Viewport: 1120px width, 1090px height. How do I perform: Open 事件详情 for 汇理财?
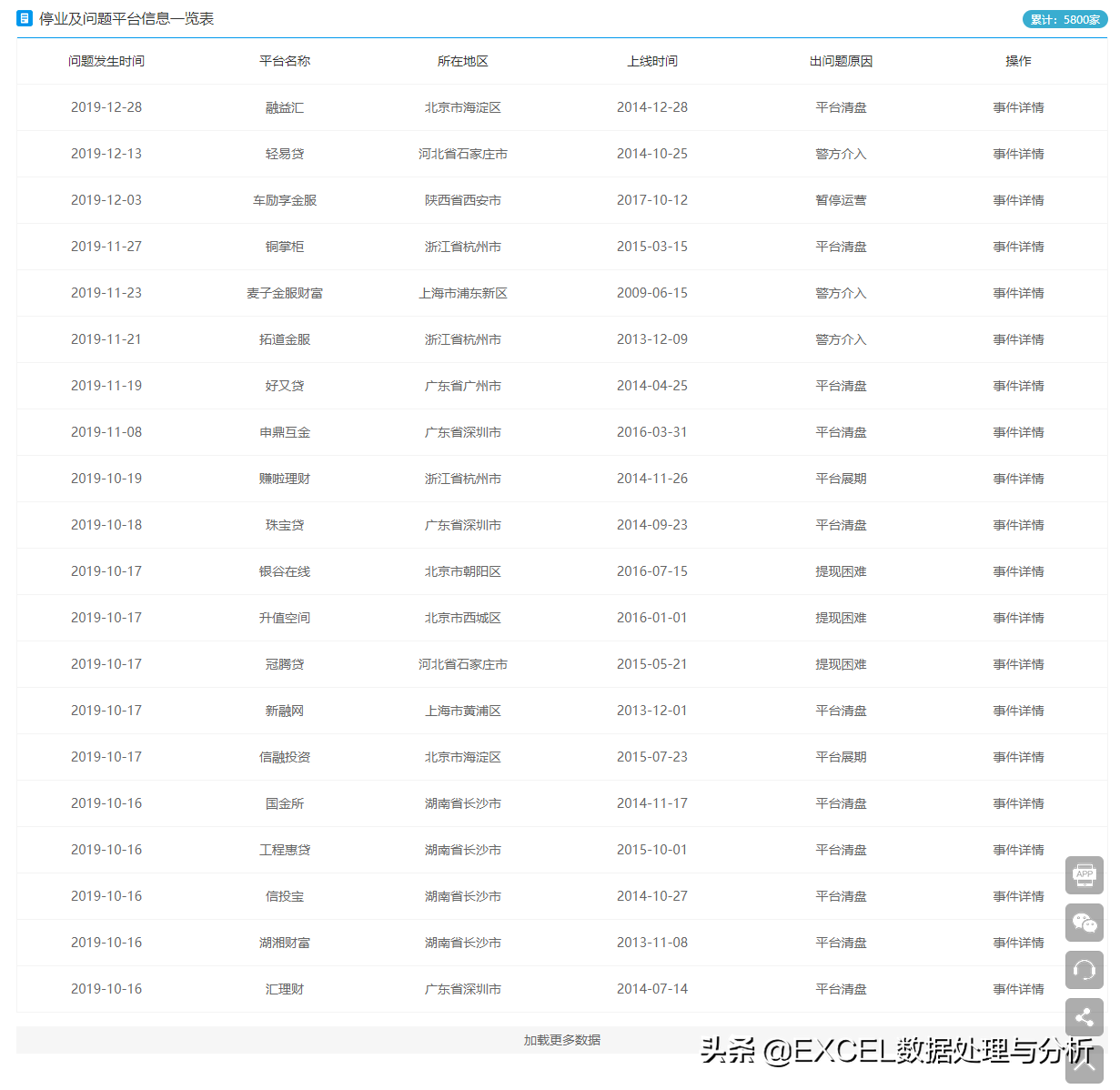pyautogui.click(x=1018, y=989)
